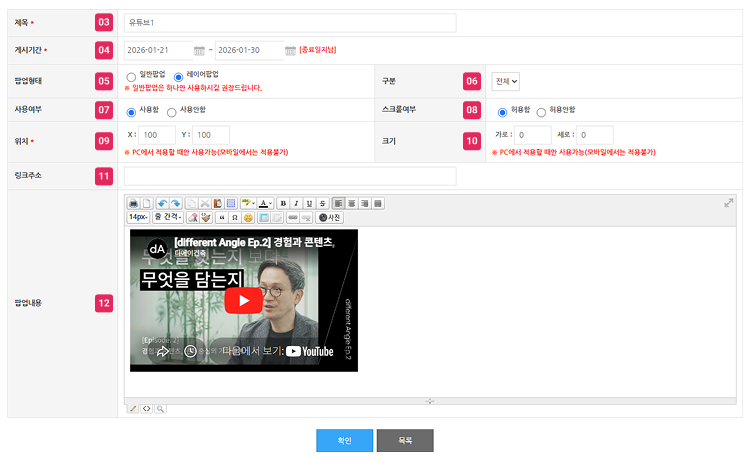
Task: Open the omega special characters icon
Action: (x=235, y=218)
